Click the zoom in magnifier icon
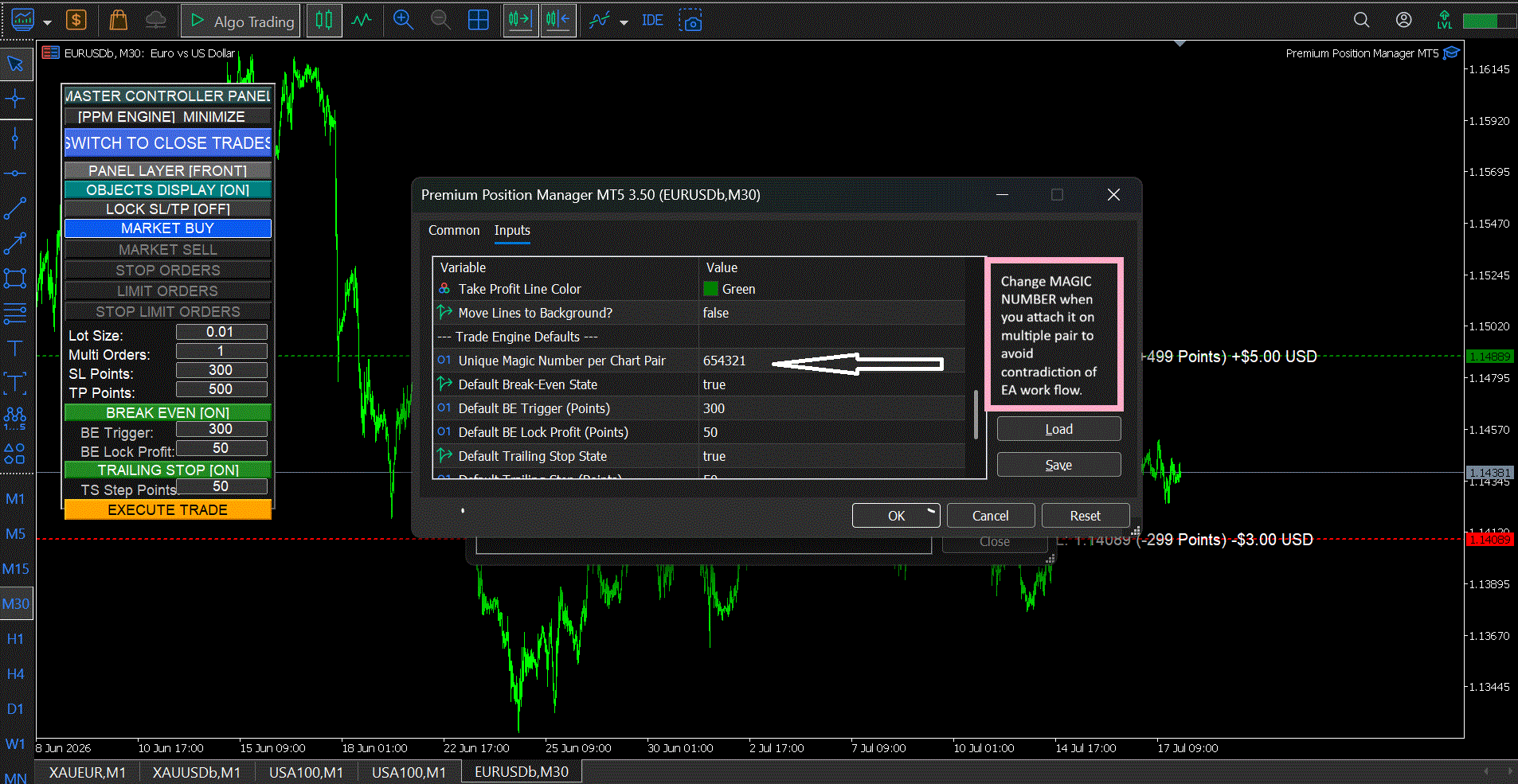1518x784 pixels. pos(403,20)
